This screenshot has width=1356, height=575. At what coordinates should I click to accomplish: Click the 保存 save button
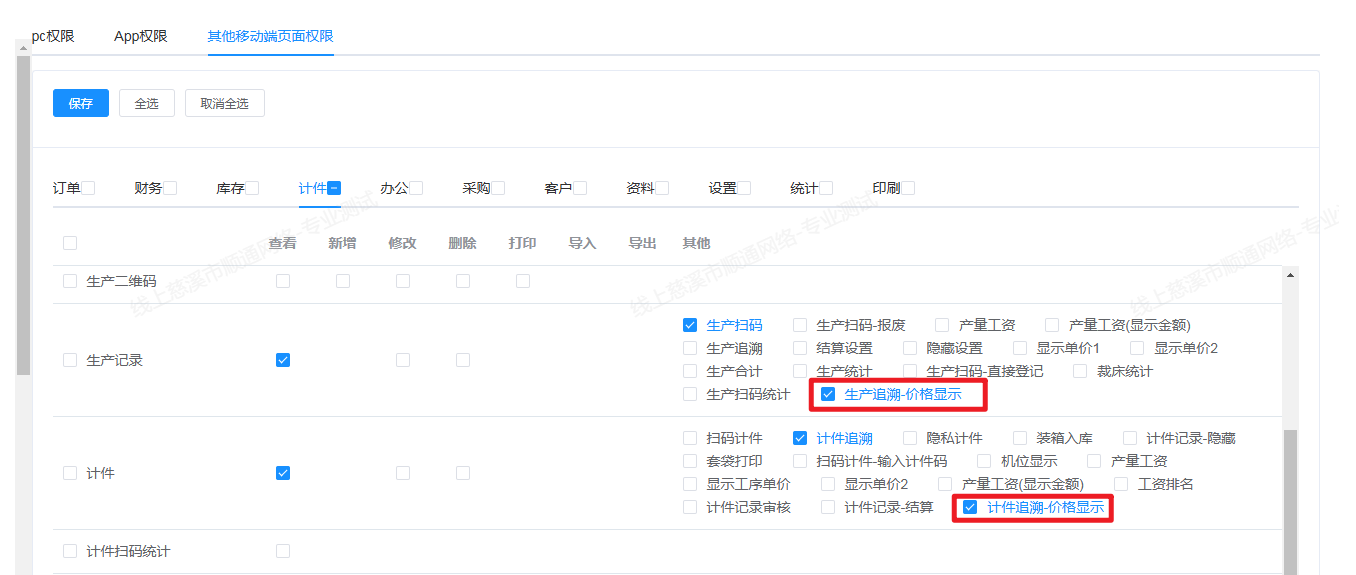[x=80, y=103]
